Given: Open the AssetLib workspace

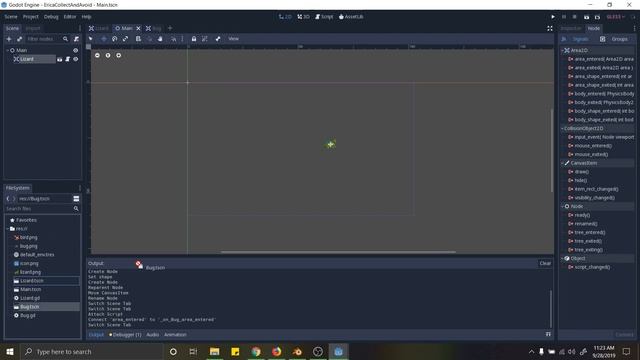Looking at the screenshot, I should (351, 17).
